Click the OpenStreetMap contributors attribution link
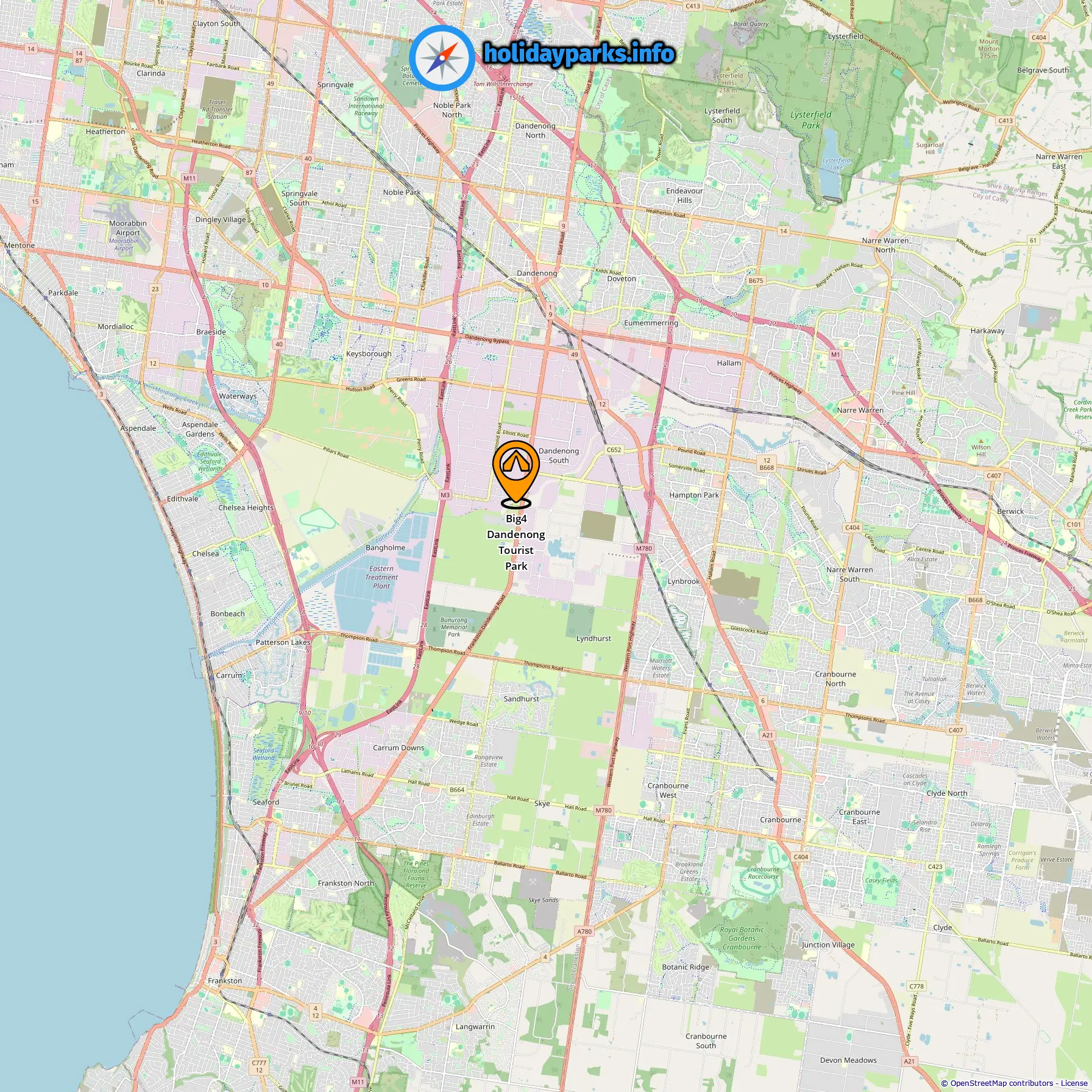This screenshot has height=1092, width=1092. 1002,1083
